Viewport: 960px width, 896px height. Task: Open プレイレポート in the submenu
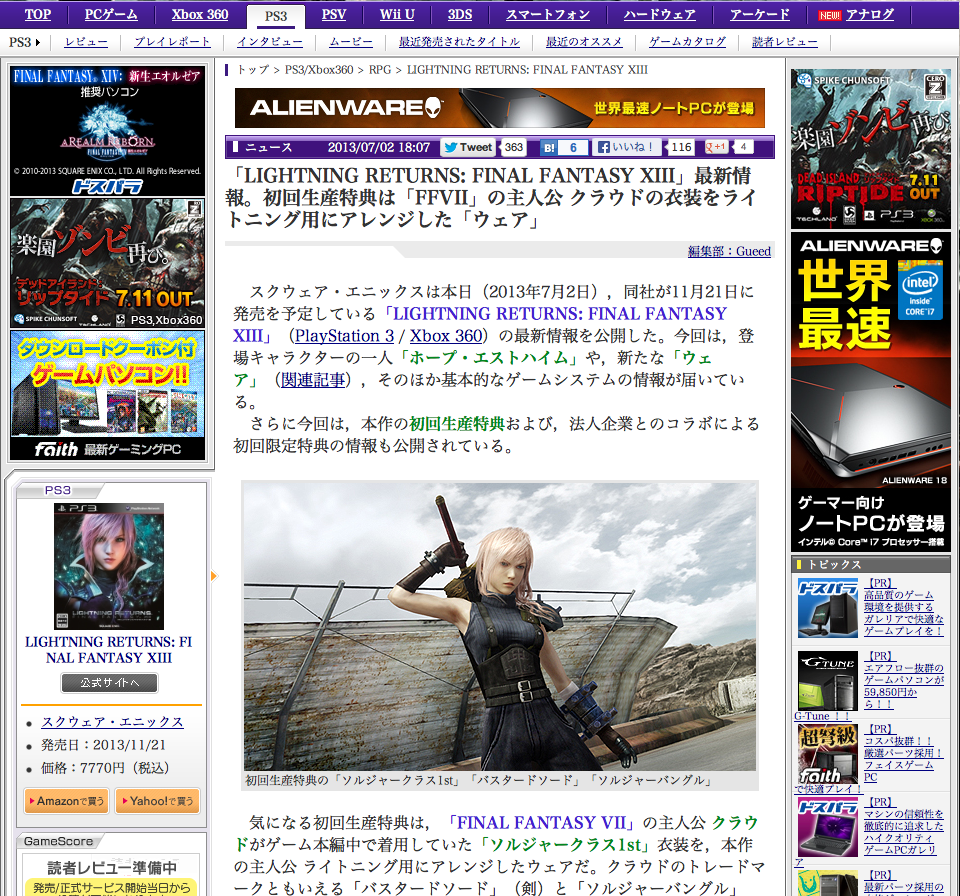point(172,42)
